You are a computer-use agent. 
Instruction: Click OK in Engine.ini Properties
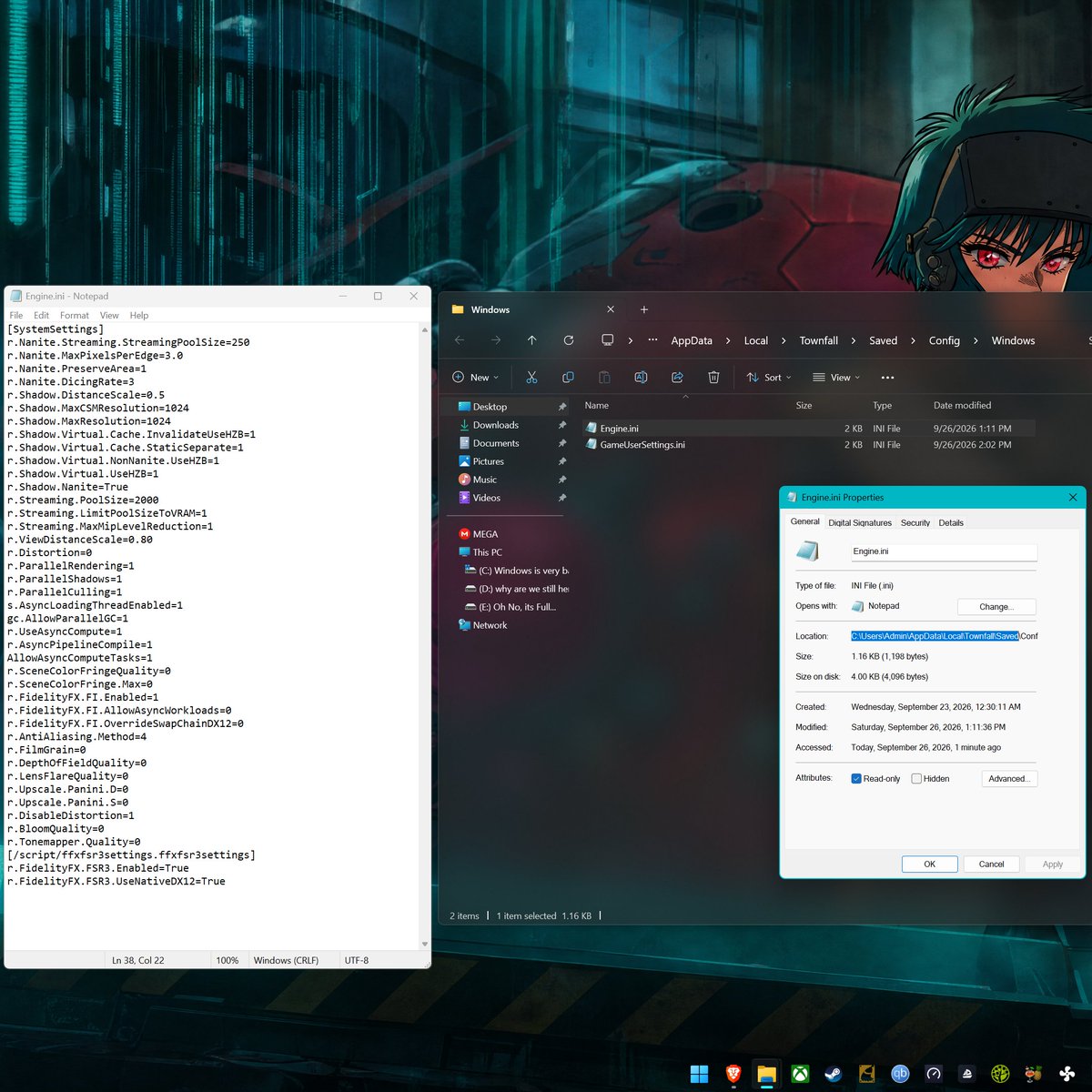click(x=929, y=864)
